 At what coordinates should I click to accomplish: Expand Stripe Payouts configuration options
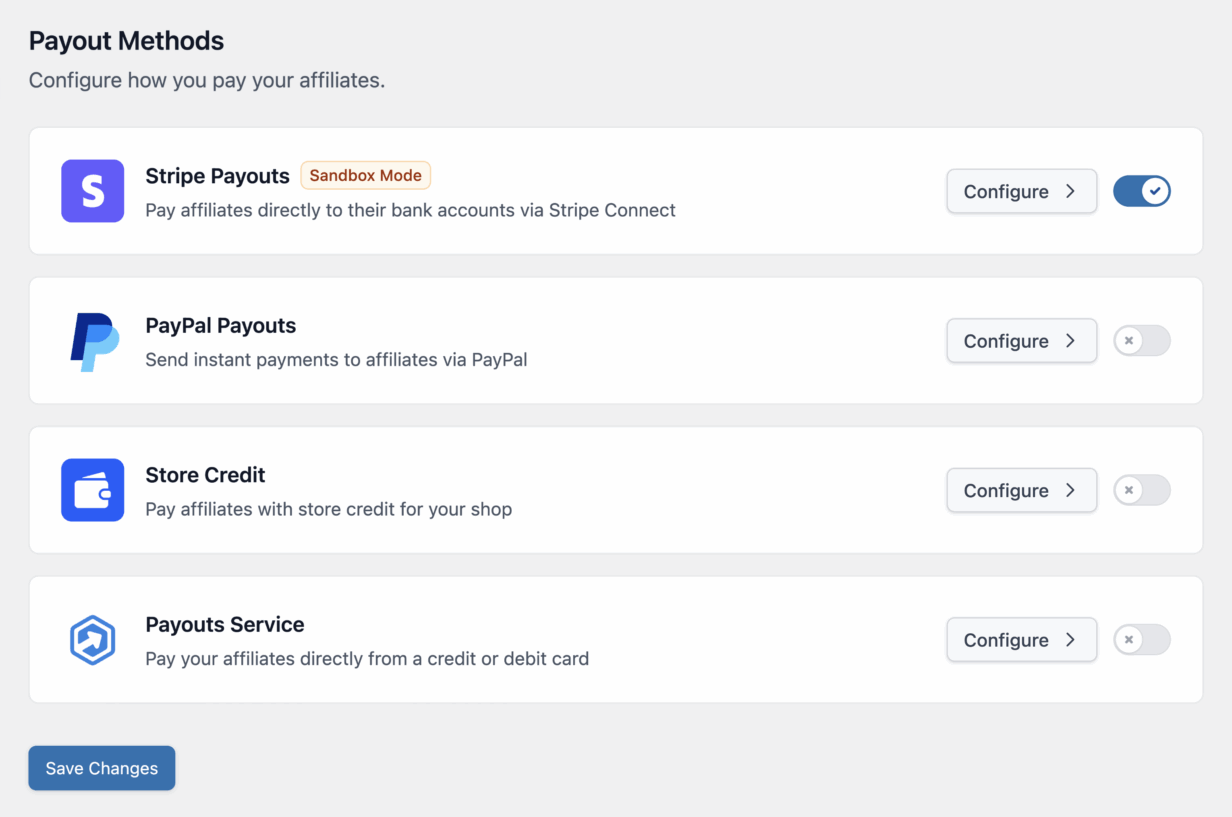point(1021,191)
